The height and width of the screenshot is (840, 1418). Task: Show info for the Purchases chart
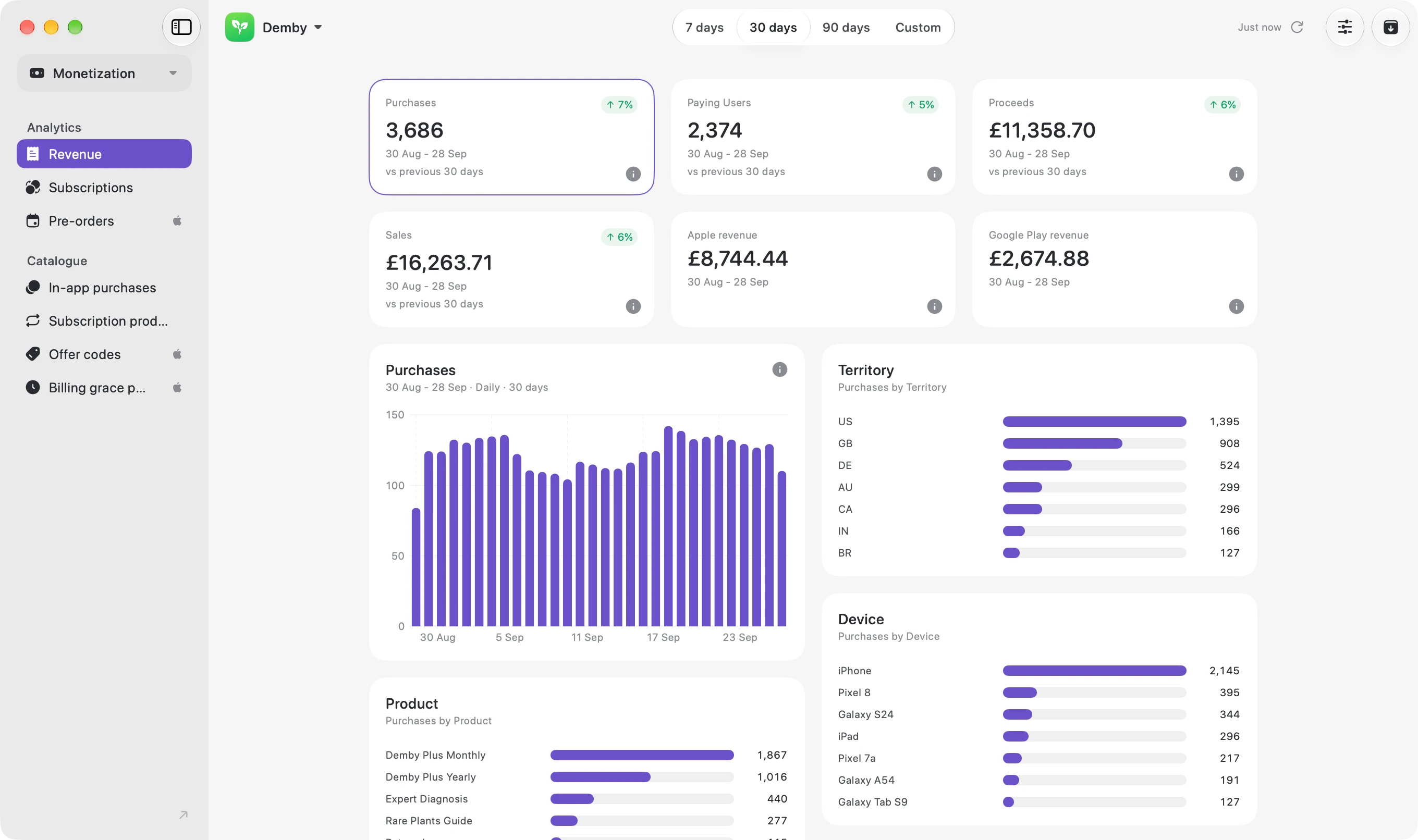(x=780, y=369)
